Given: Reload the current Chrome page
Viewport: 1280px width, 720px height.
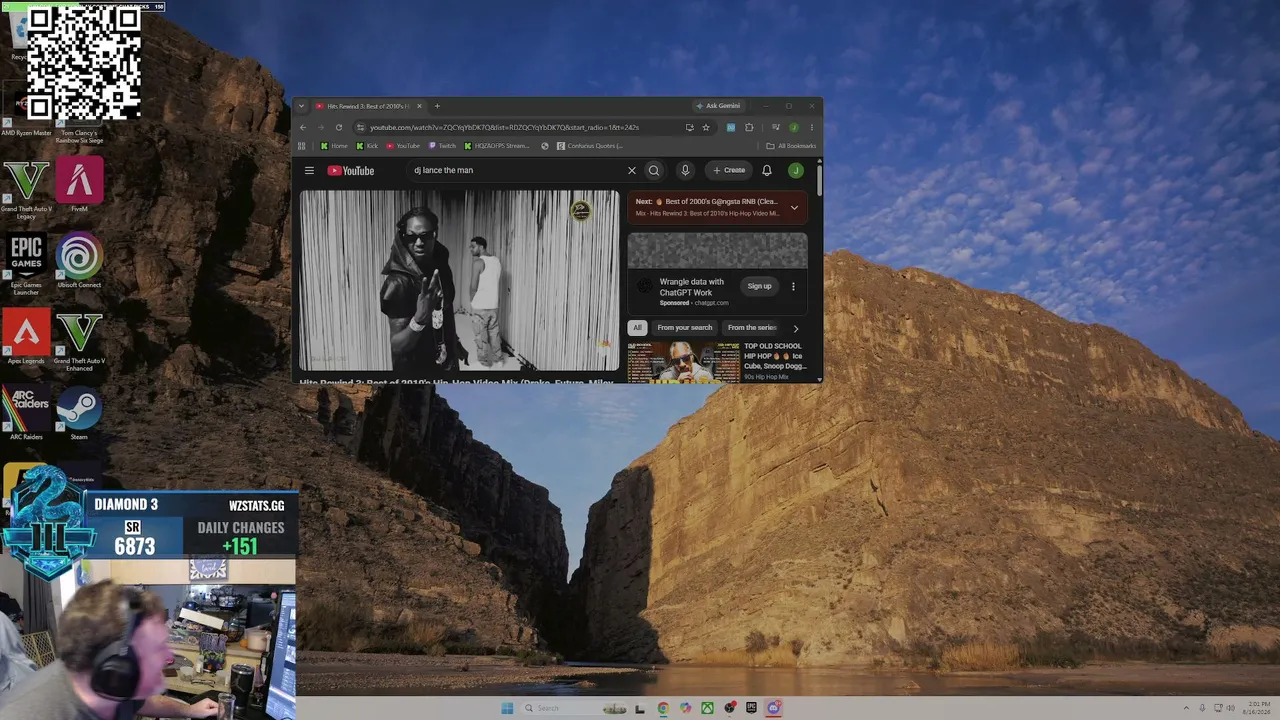Looking at the screenshot, I should point(339,128).
